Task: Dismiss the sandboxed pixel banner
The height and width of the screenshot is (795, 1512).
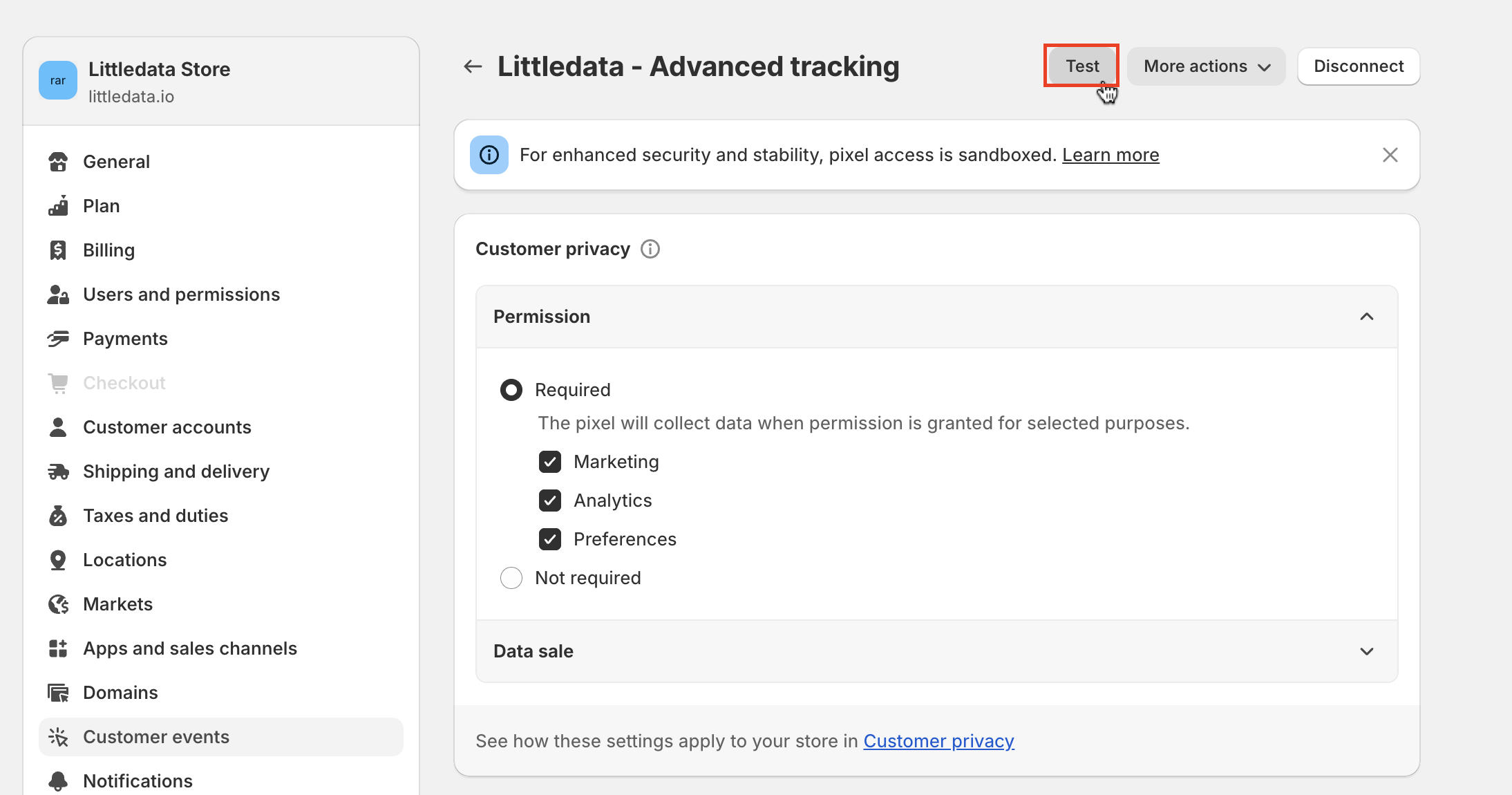Action: coord(1390,155)
